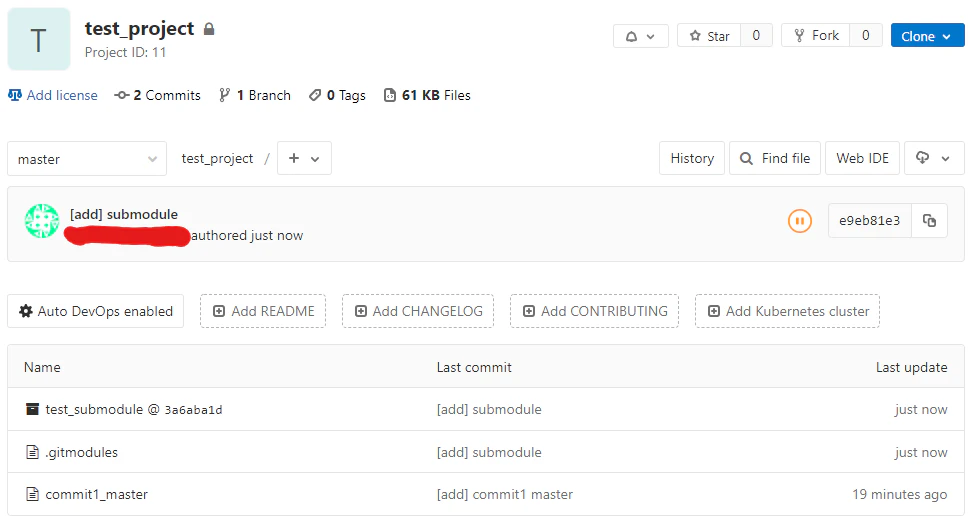Viewport: 979px width, 532px height.
Task: Click the plus icon in Add CONTRIBUTING
Action: click(x=529, y=311)
